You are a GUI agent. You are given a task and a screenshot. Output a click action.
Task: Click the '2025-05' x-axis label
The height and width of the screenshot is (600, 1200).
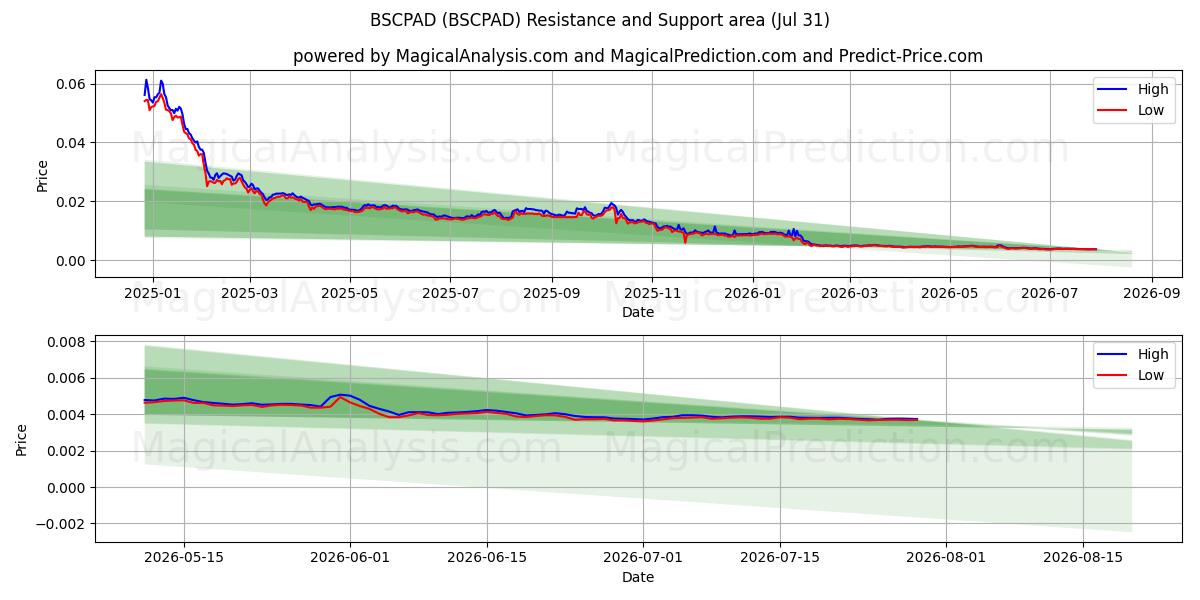pyautogui.click(x=350, y=294)
